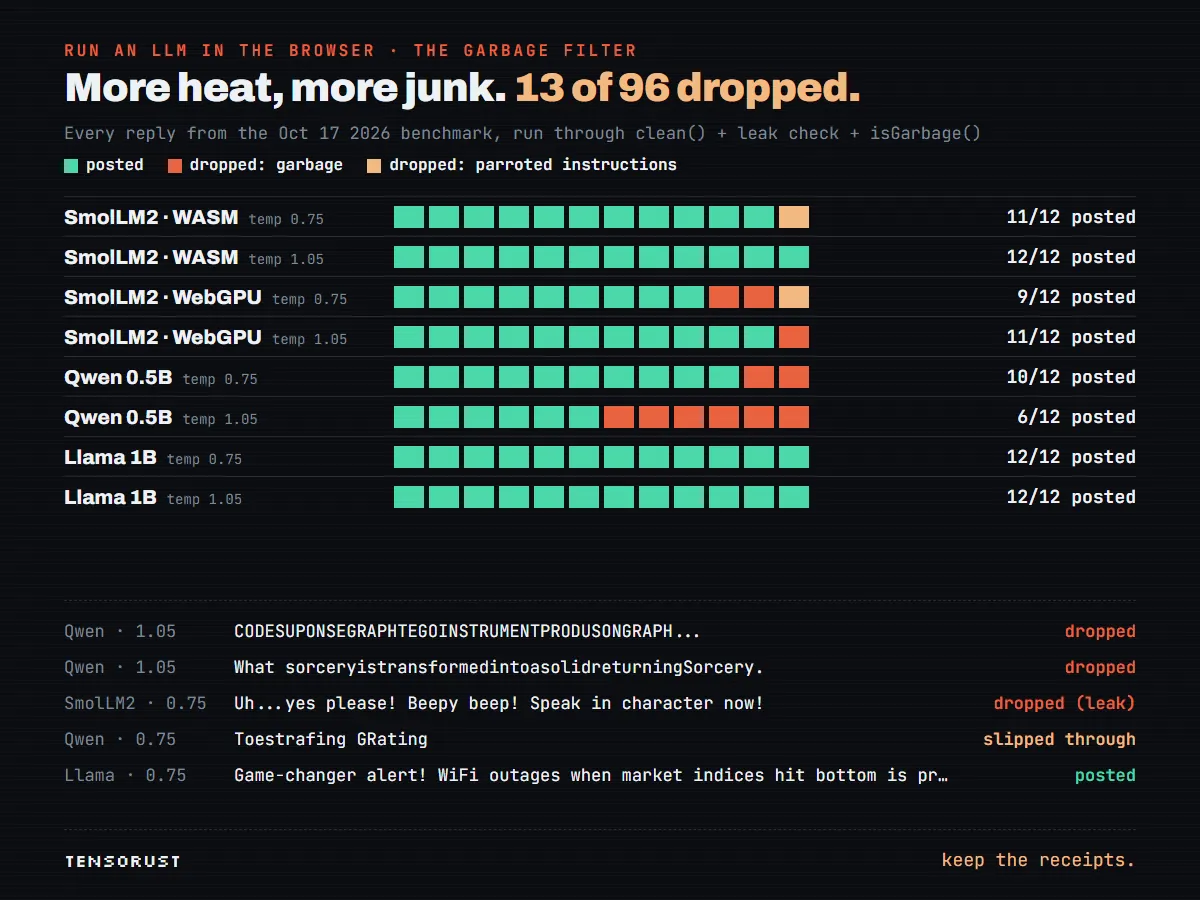
Task: Click first green square in Llama 1B temp 0.75 row
Action: pyautogui.click(x=409, y=457)
